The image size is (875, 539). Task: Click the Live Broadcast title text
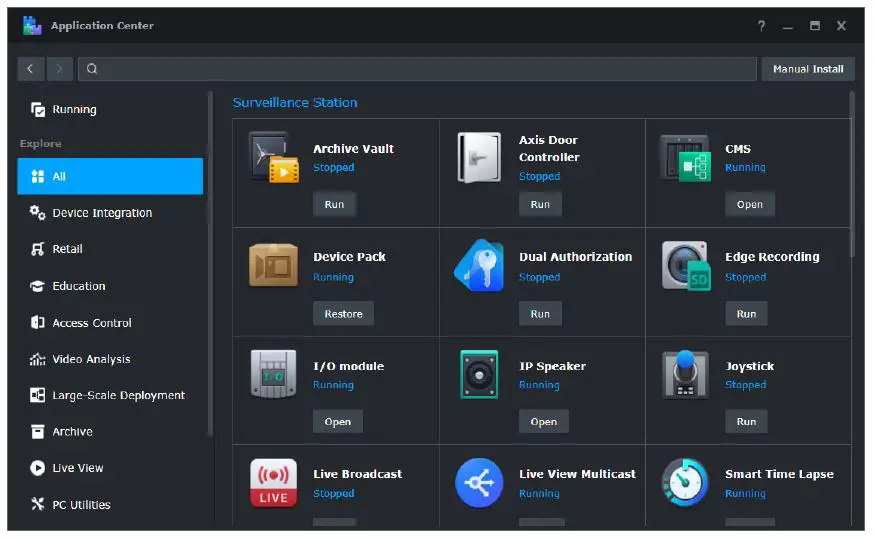click(357, 474)
